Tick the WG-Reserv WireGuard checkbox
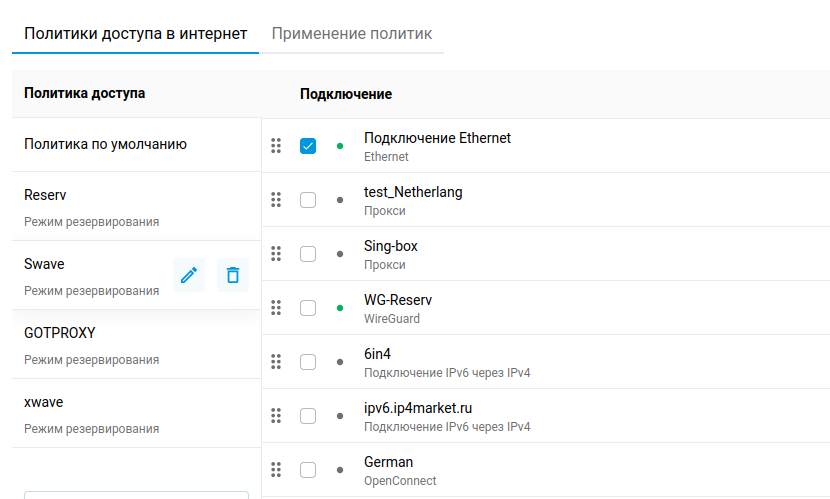The image size is (830, 499). click(x=308, y=308)
